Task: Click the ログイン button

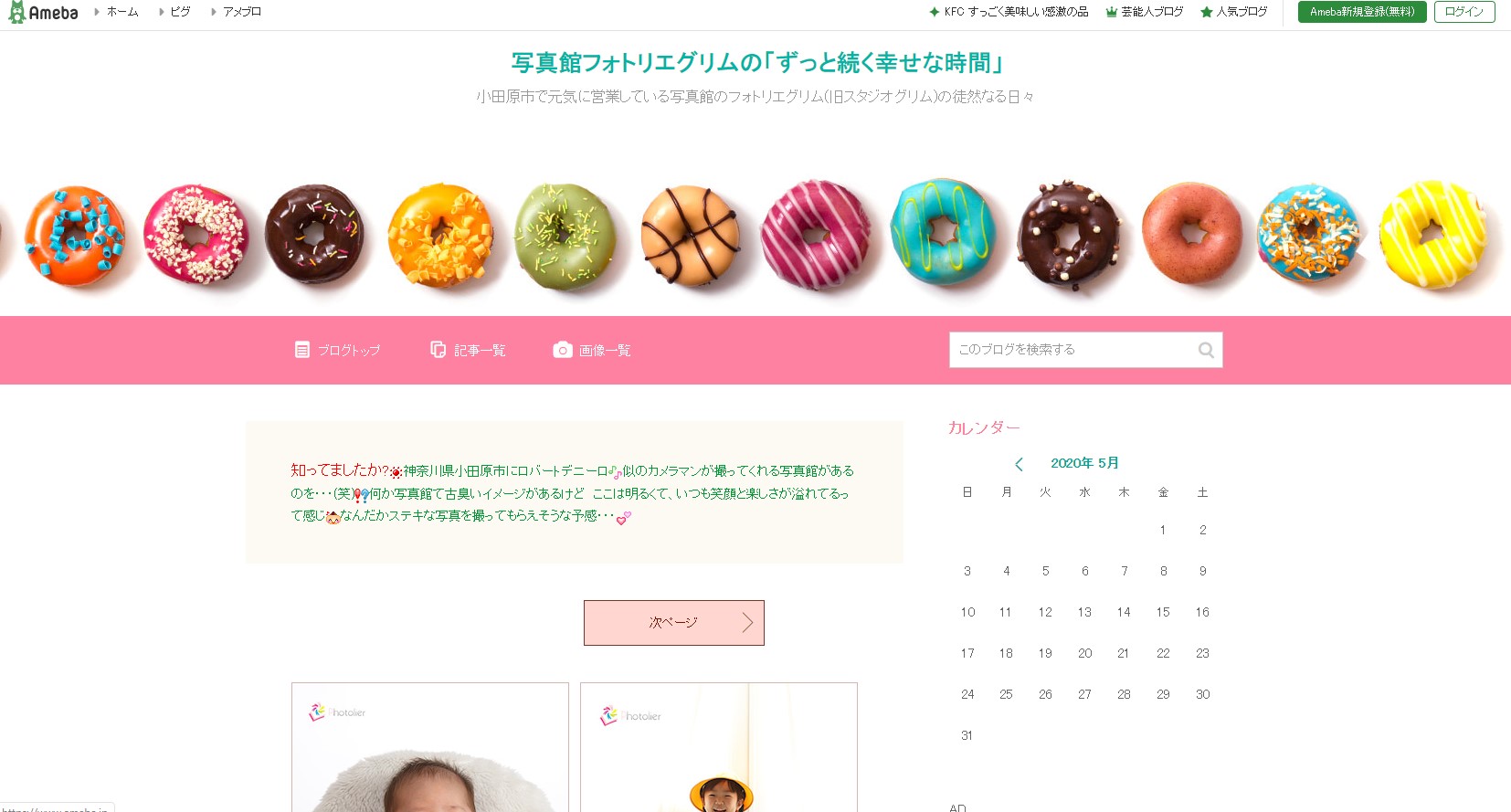Action: [x=1464, y=12]
